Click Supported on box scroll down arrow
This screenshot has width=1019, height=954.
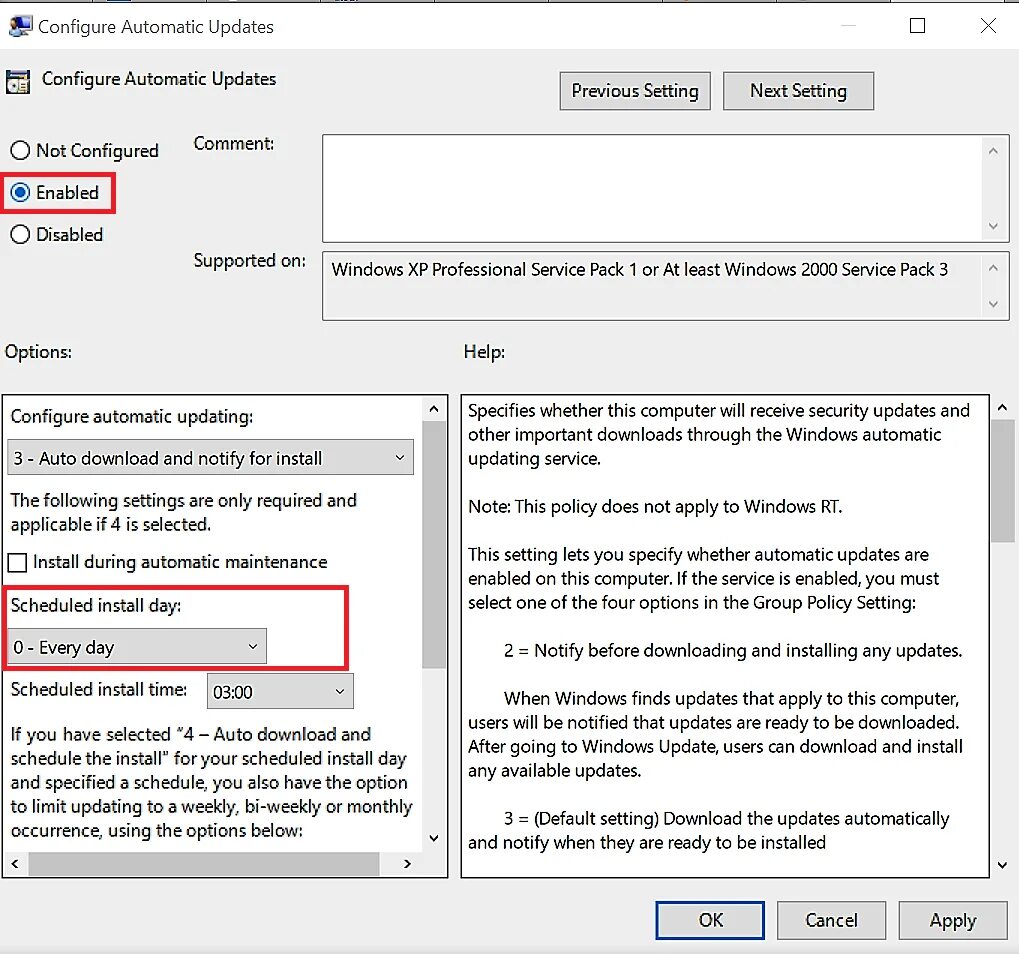click(993, 303)
